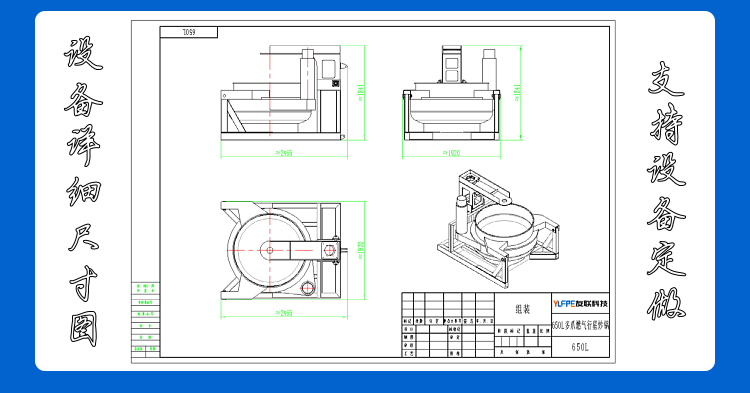The height and width of the screenshot is (393, 750).
Task: Click the ≈1920 dimension under front view
Action: tap(452, 153)
